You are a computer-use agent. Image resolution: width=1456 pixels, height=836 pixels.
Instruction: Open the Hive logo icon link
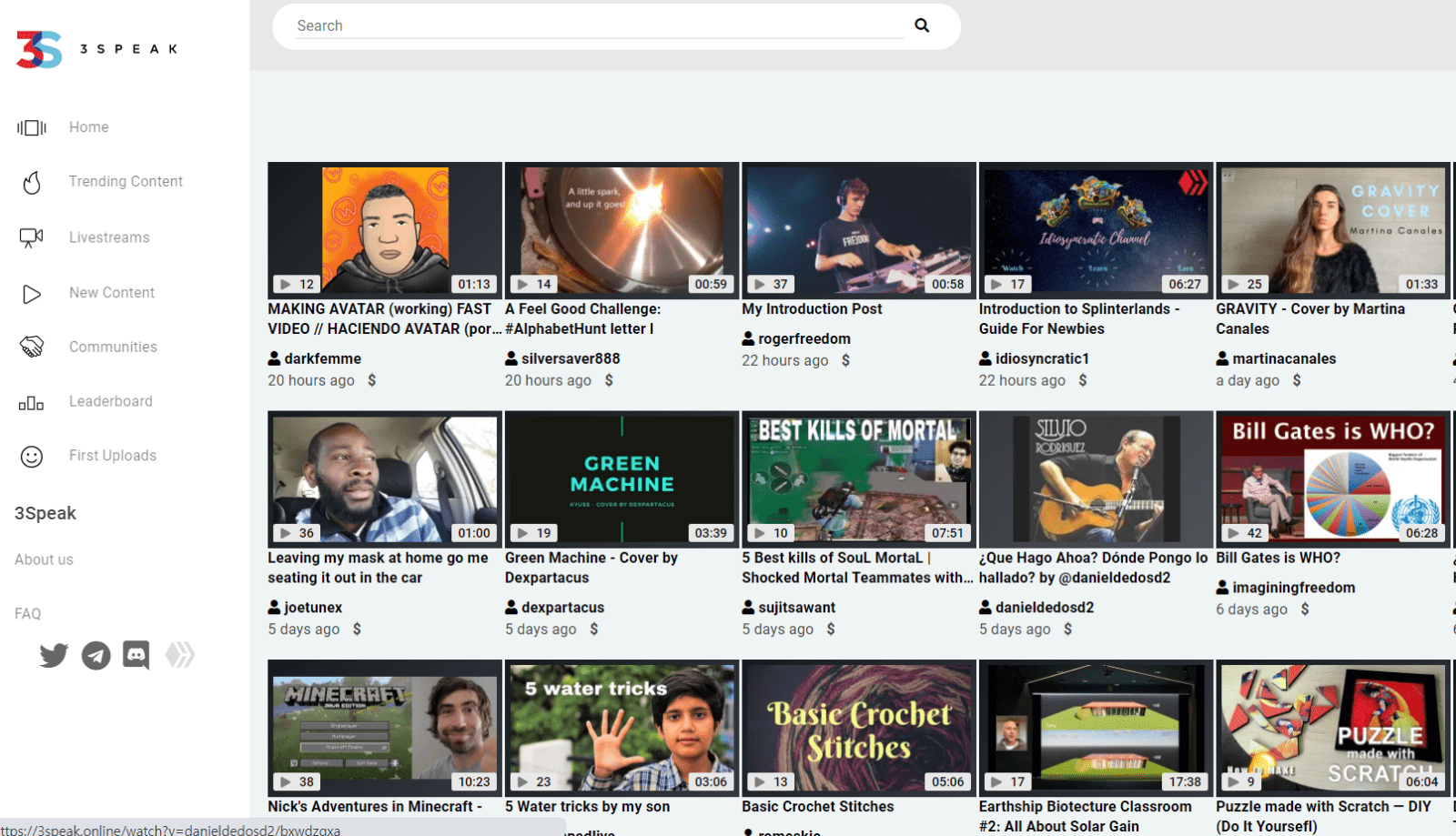point(180,655)
